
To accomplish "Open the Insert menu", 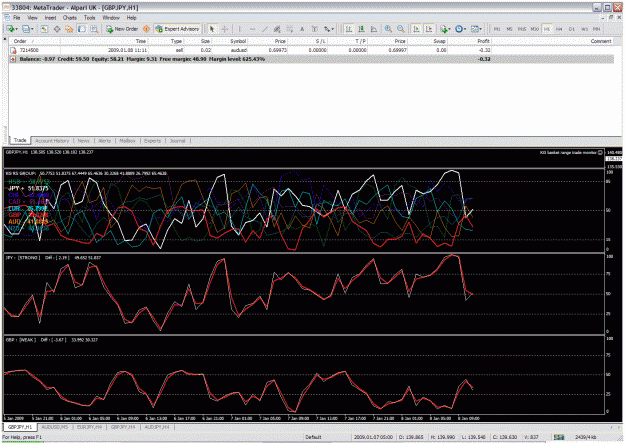I will coord(50,18).
